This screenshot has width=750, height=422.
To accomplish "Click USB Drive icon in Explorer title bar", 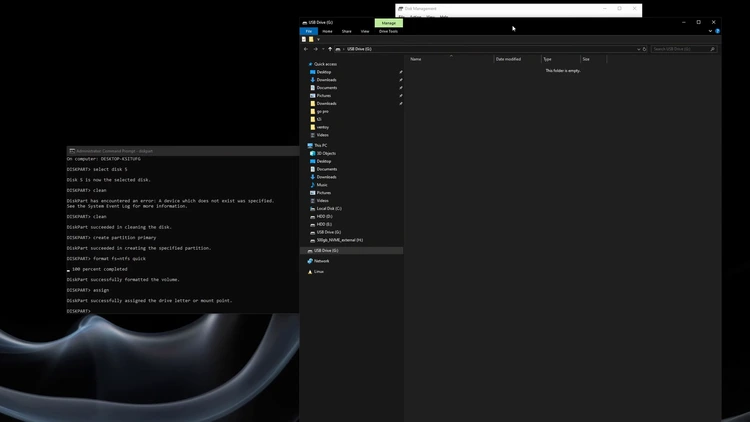I will click(x=305, y=22).
